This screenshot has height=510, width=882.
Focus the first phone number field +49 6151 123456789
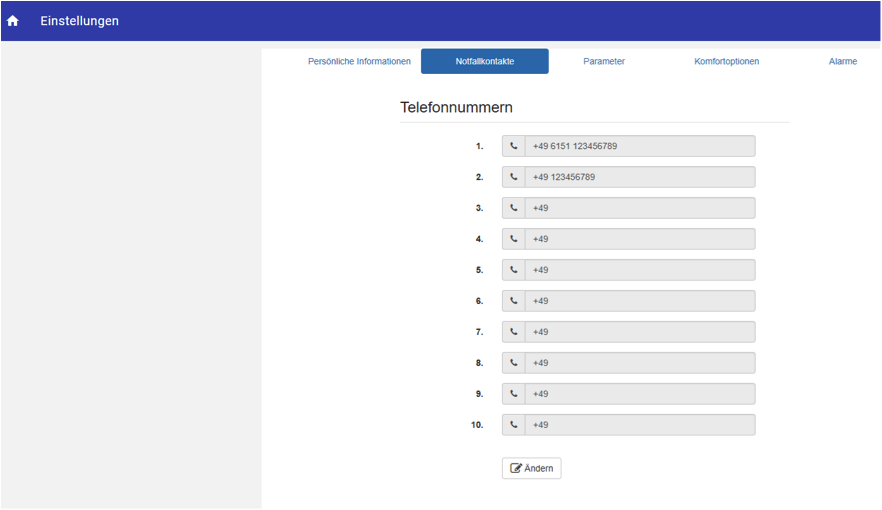pyautogui.click(x=640, y=146)
